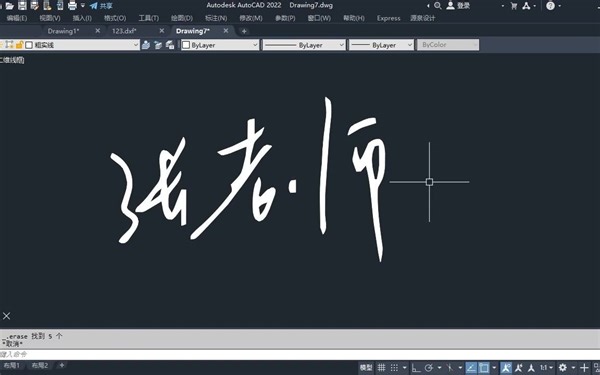Select the Drawing7* tab

point(193,31)
